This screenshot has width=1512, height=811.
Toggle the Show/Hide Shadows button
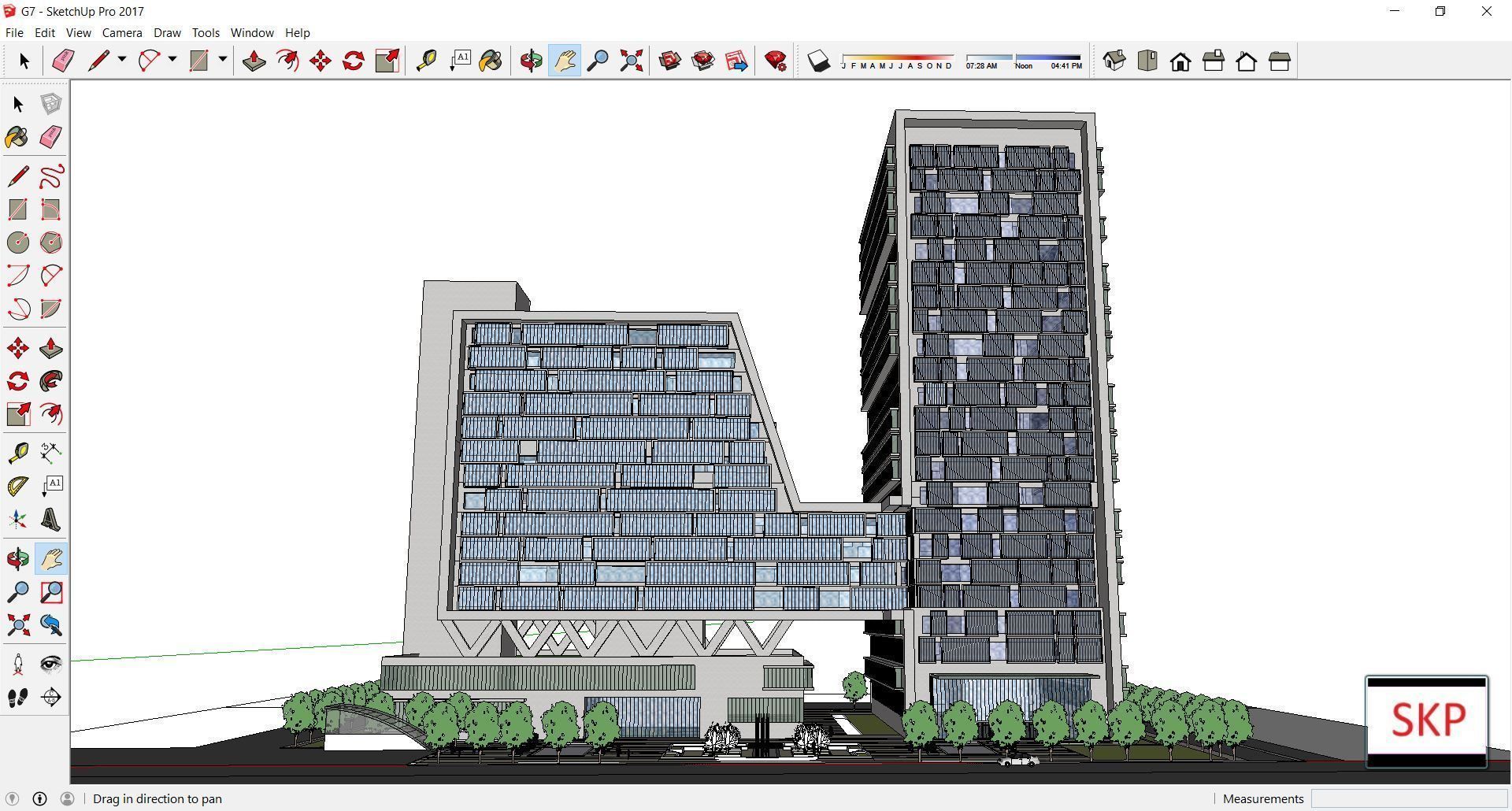[819, 61]
